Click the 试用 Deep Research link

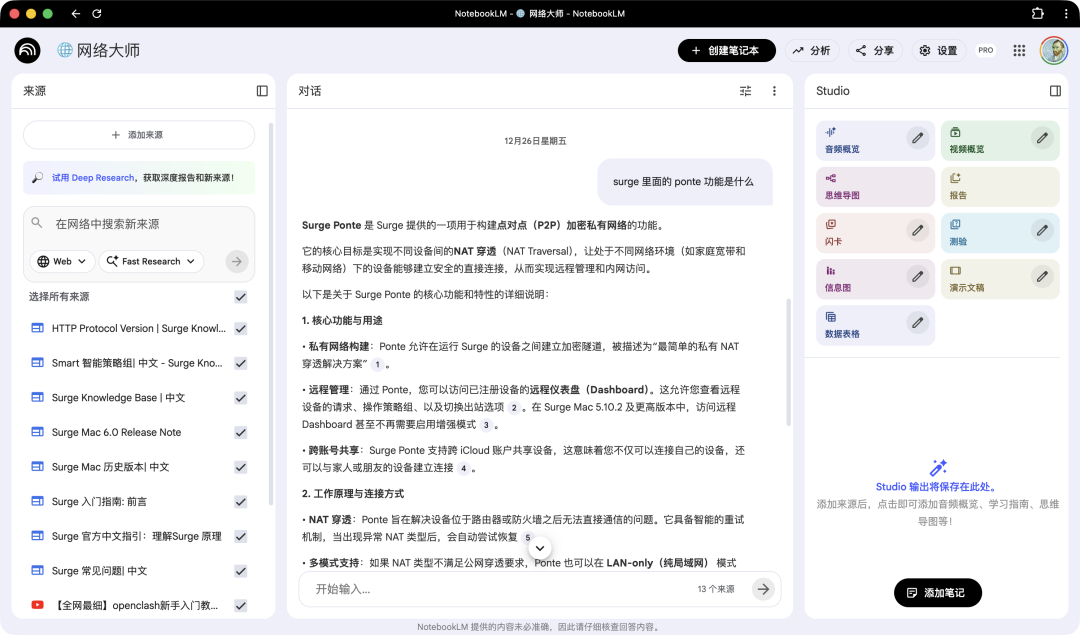tap(93, 178)
